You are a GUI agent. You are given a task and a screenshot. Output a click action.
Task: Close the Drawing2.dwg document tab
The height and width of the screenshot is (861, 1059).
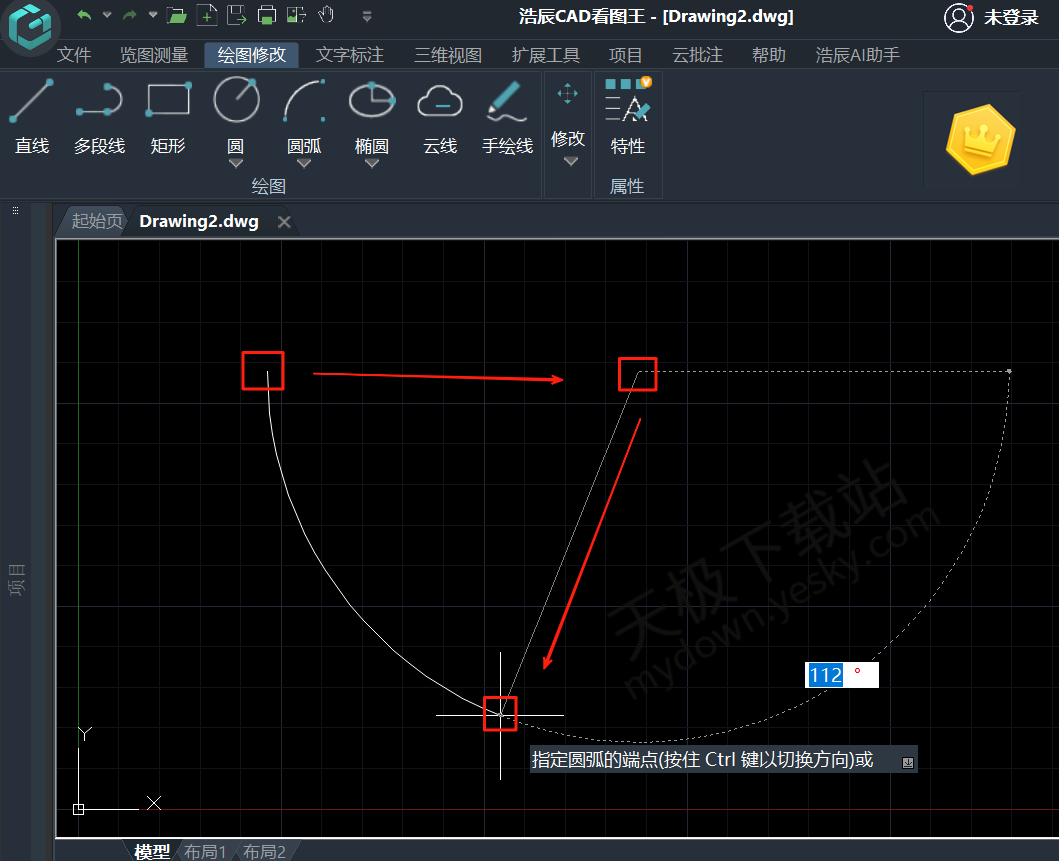(284, 222)
